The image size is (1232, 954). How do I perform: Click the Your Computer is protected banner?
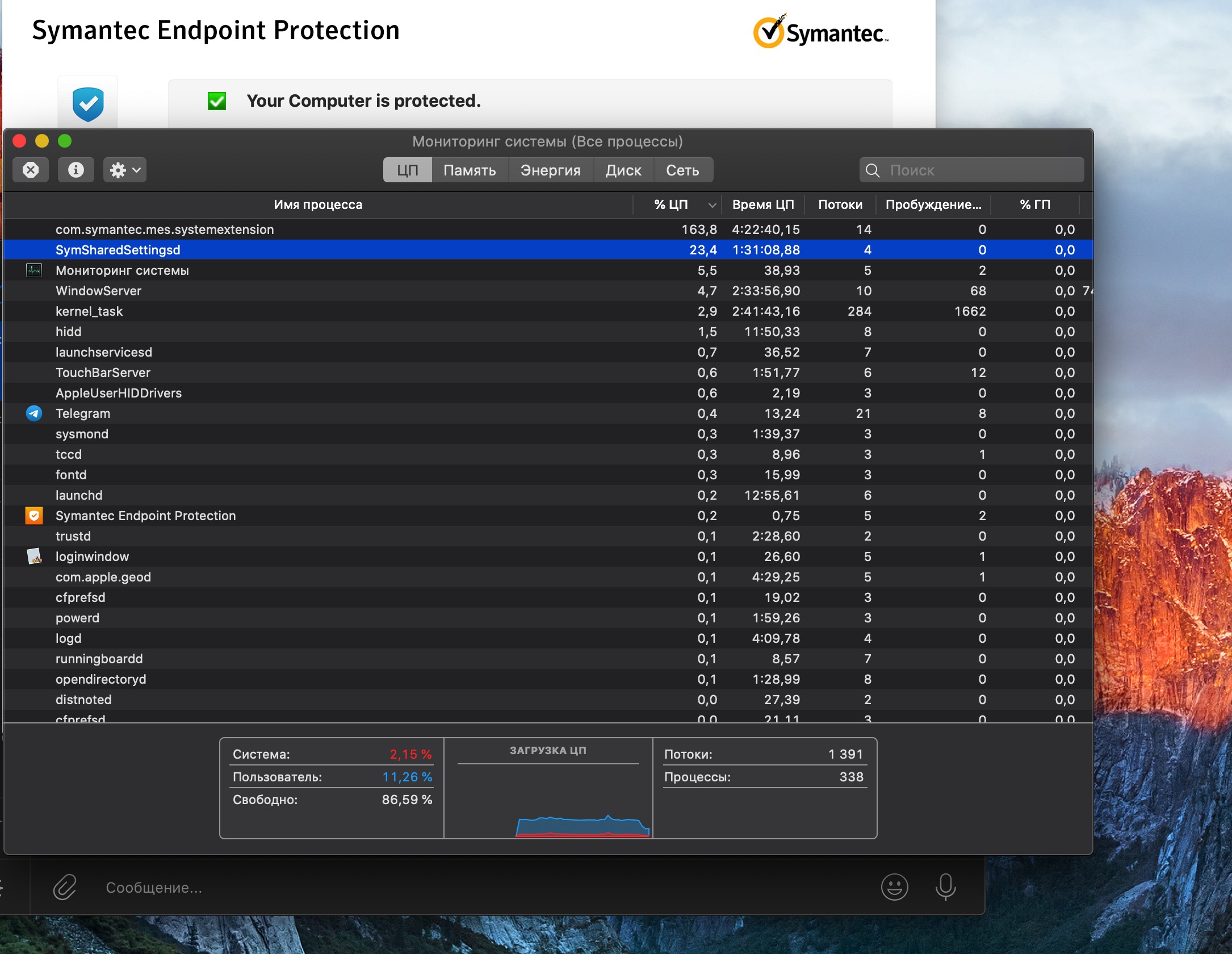click(x=530, y=103)
